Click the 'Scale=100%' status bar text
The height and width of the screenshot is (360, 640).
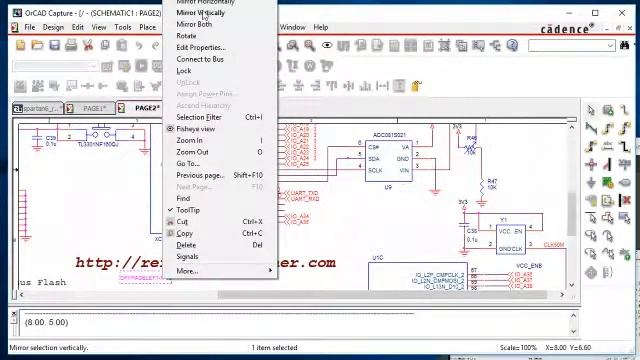[x=518, y=348]
